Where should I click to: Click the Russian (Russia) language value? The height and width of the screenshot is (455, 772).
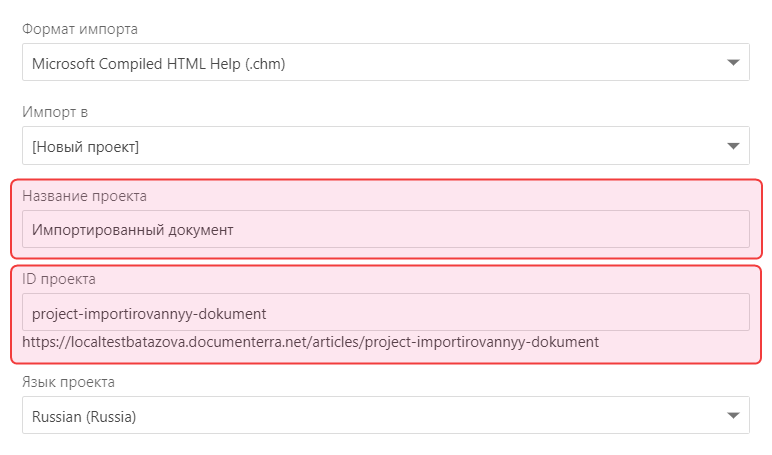[x=84, y=416]
